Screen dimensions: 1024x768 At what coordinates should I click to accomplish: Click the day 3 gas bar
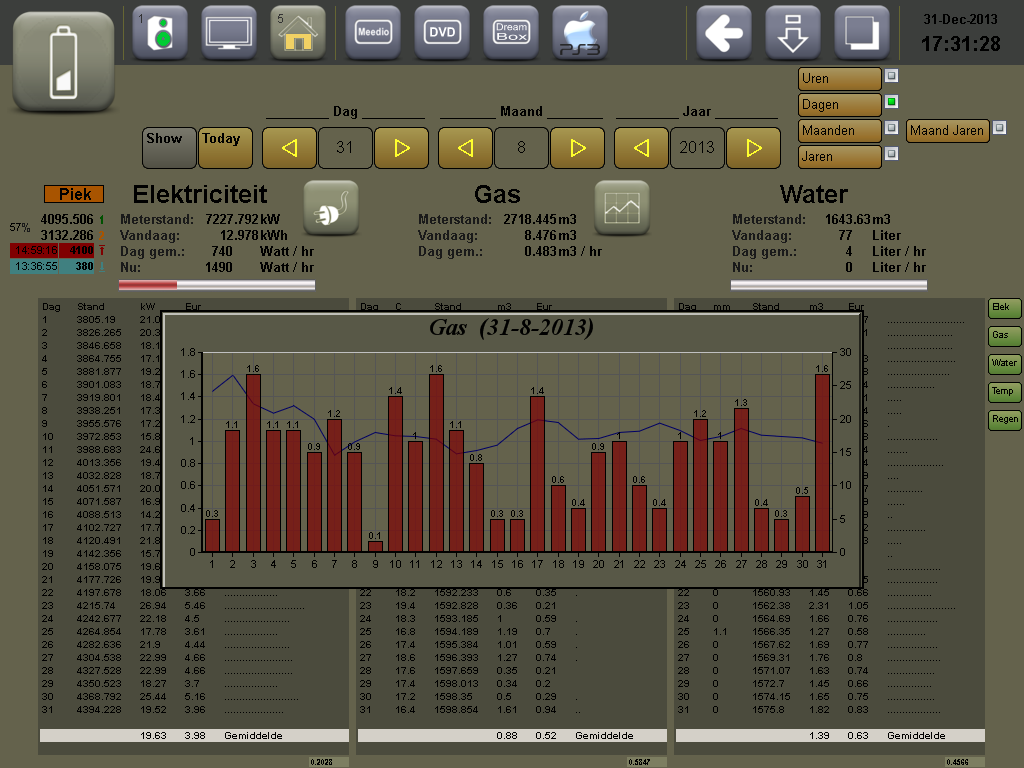[x=253, y=463]
